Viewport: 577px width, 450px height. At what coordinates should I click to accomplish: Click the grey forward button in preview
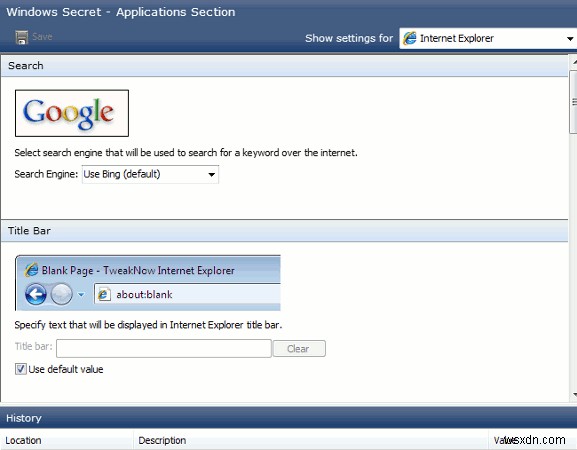pyautogui.click(x=61, y=294)
